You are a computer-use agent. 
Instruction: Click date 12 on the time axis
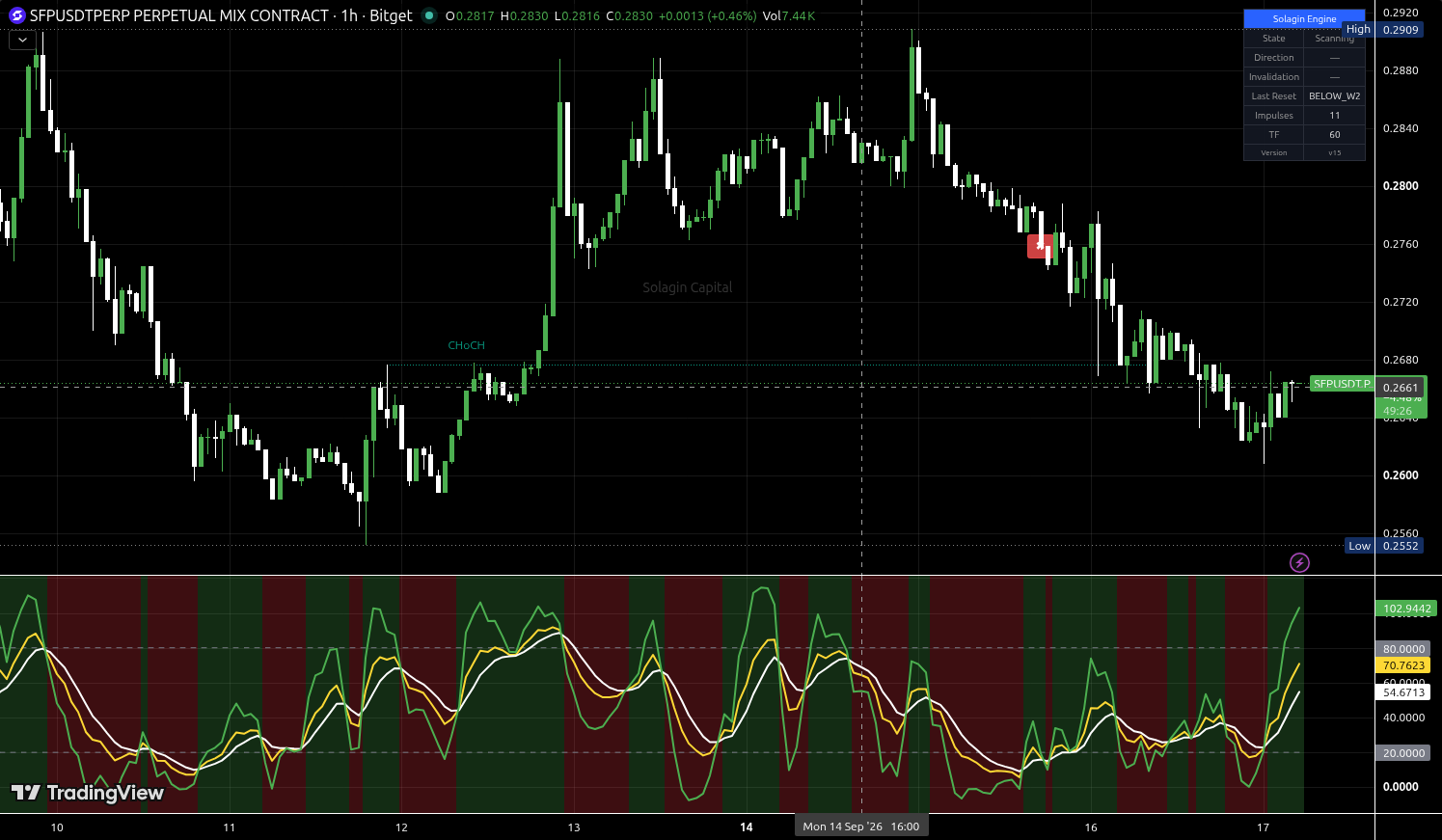click(x=401, y=827)
